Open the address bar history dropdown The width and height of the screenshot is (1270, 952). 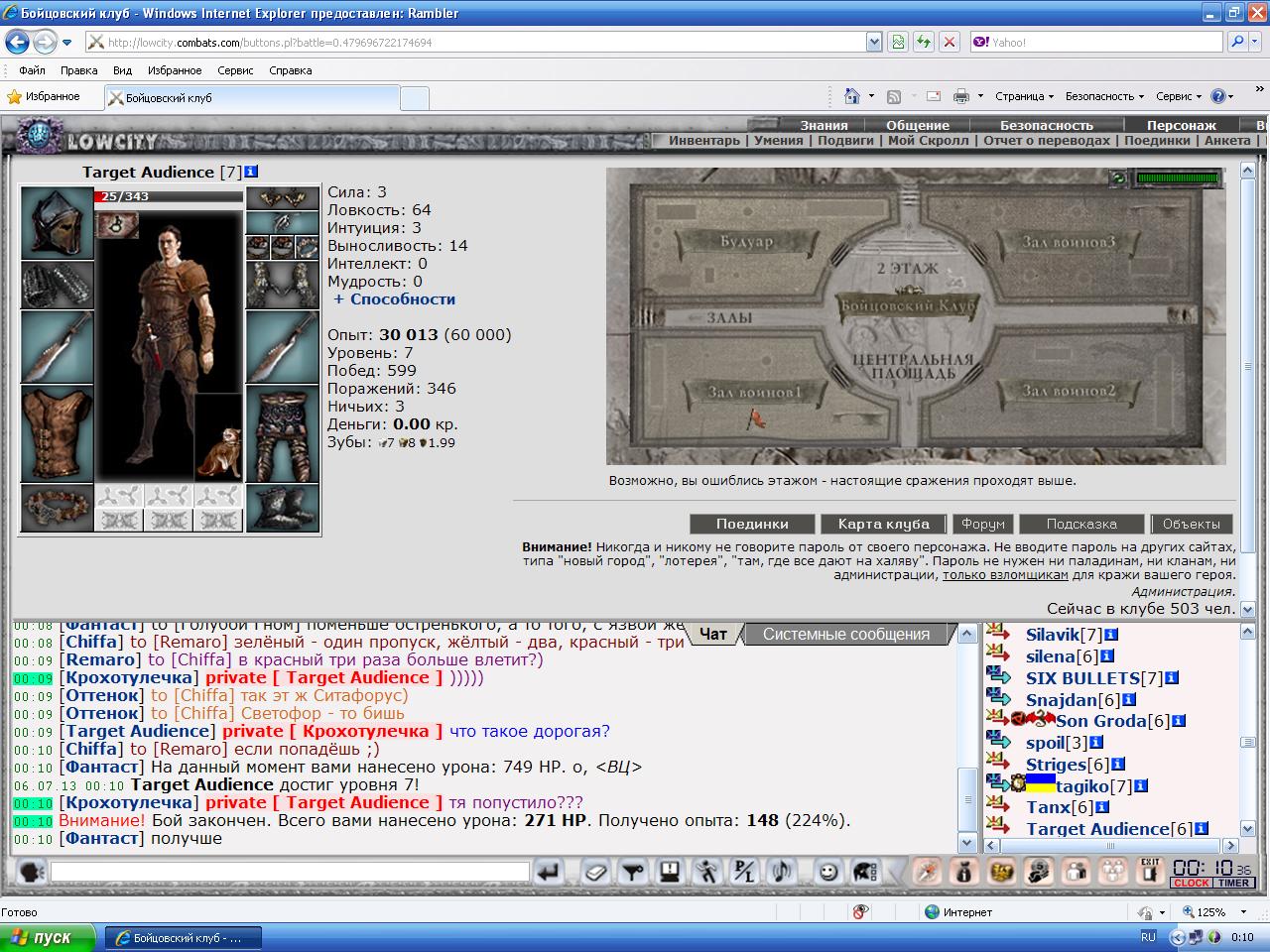tap(873, 43)
